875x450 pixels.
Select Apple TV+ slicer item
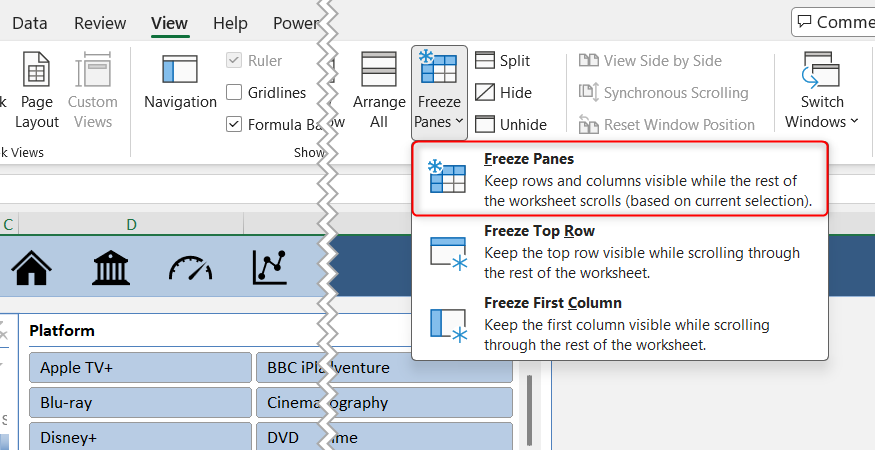140,367
